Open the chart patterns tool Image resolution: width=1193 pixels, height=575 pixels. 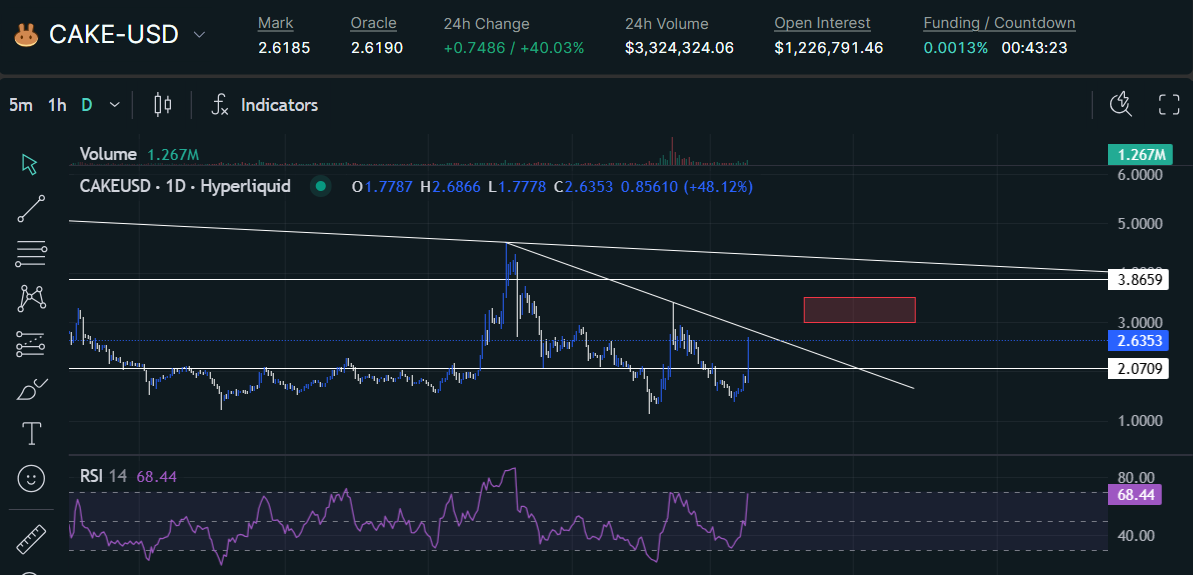[x=30, y=298]
